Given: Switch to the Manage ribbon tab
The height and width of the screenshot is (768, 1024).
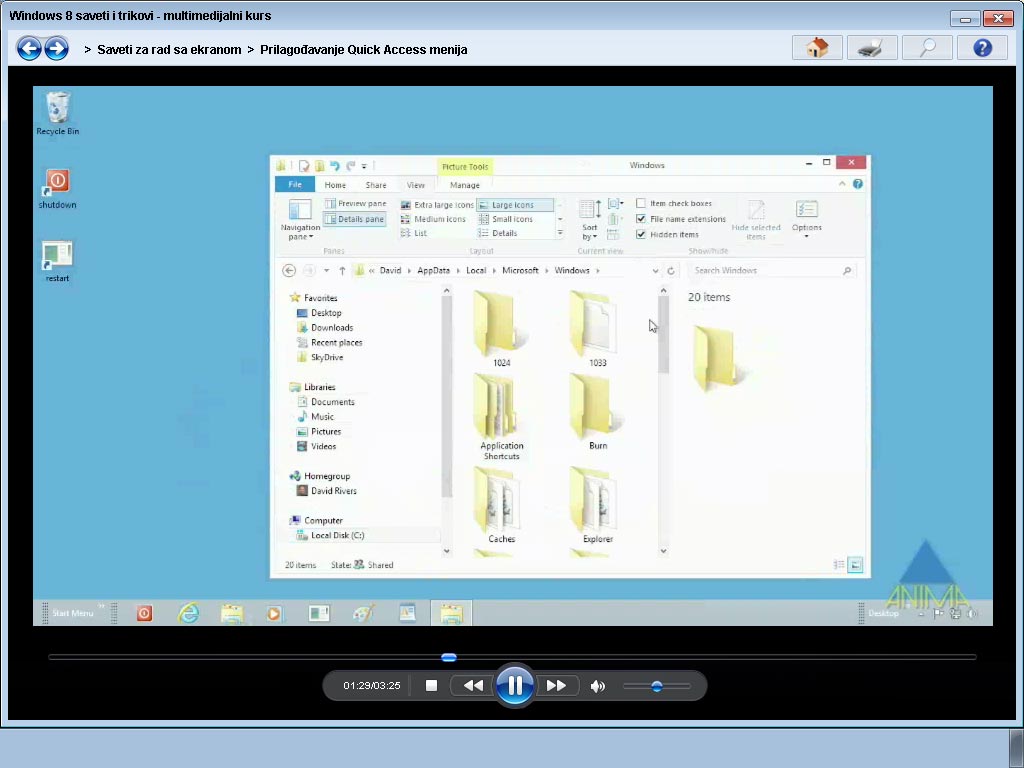Looking at the screenshot, I should pos(464,185).
